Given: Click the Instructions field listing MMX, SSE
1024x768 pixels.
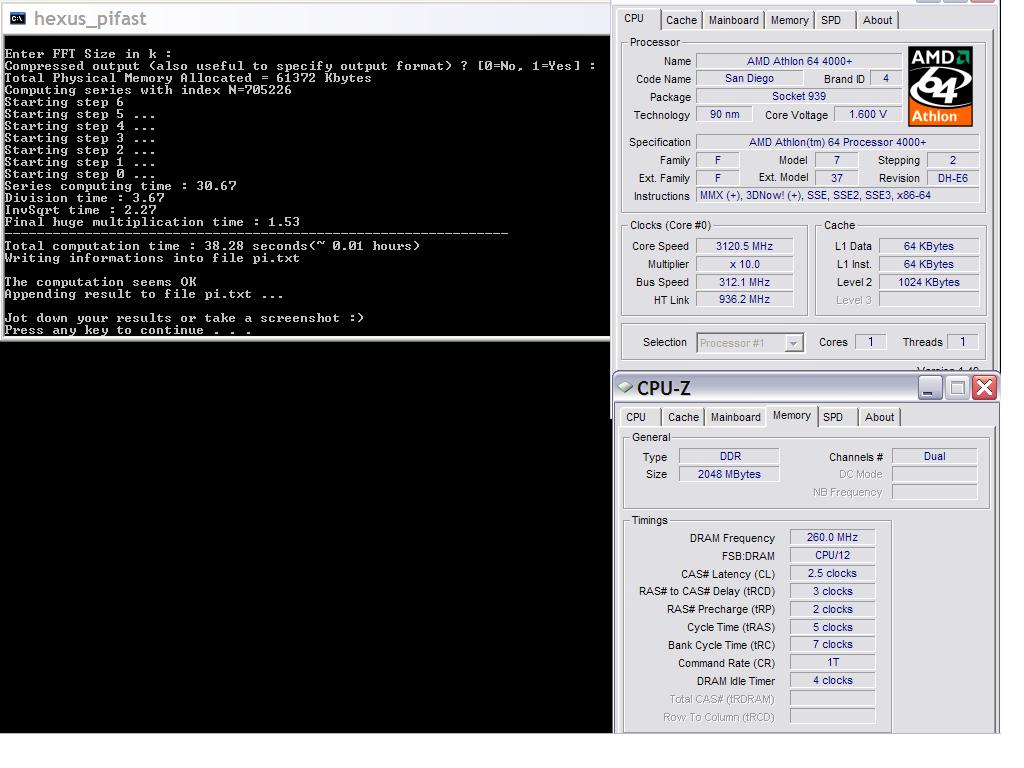Looking at the screenshot, I should 838,195.
